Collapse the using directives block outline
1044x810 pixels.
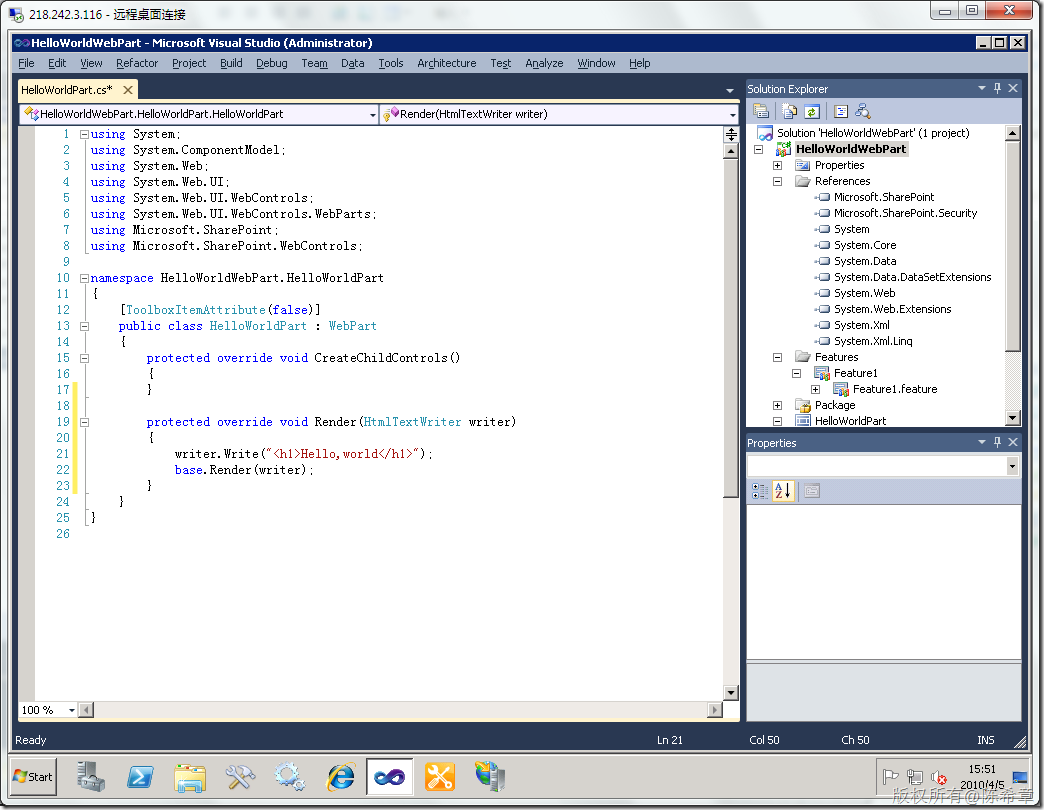click(x=85, y=134)
